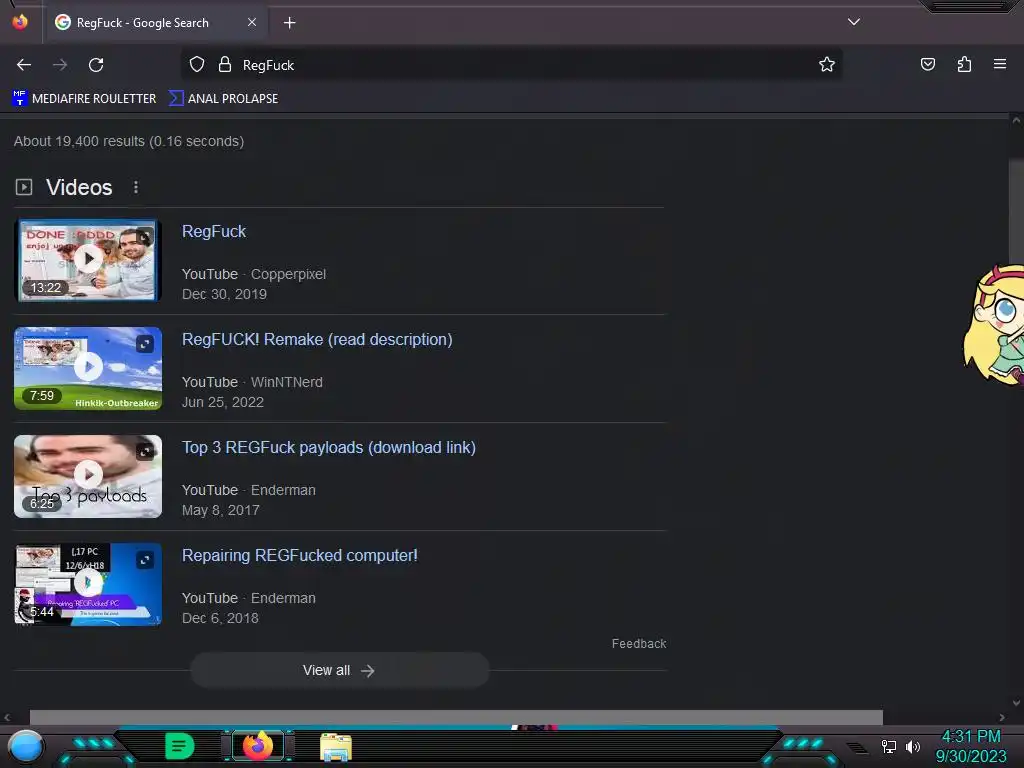Select the RegFuck - Google Search tab

click(155, 23)
